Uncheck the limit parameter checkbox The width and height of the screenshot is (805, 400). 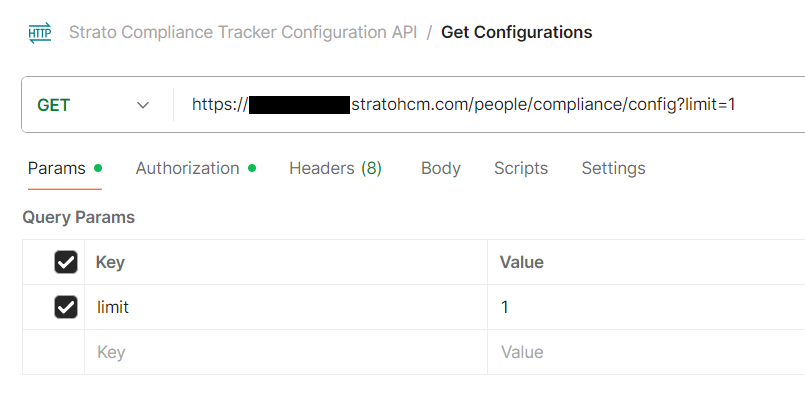point(66,307)
